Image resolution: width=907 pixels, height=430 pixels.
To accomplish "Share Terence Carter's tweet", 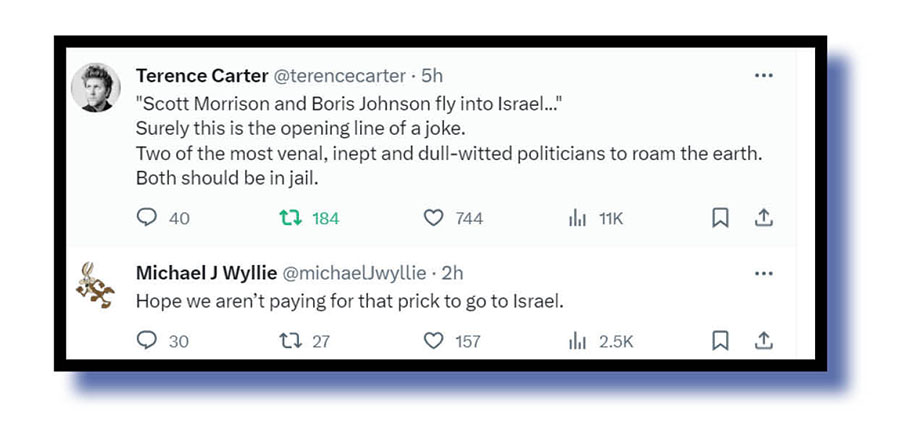I will tap(763, 218).
